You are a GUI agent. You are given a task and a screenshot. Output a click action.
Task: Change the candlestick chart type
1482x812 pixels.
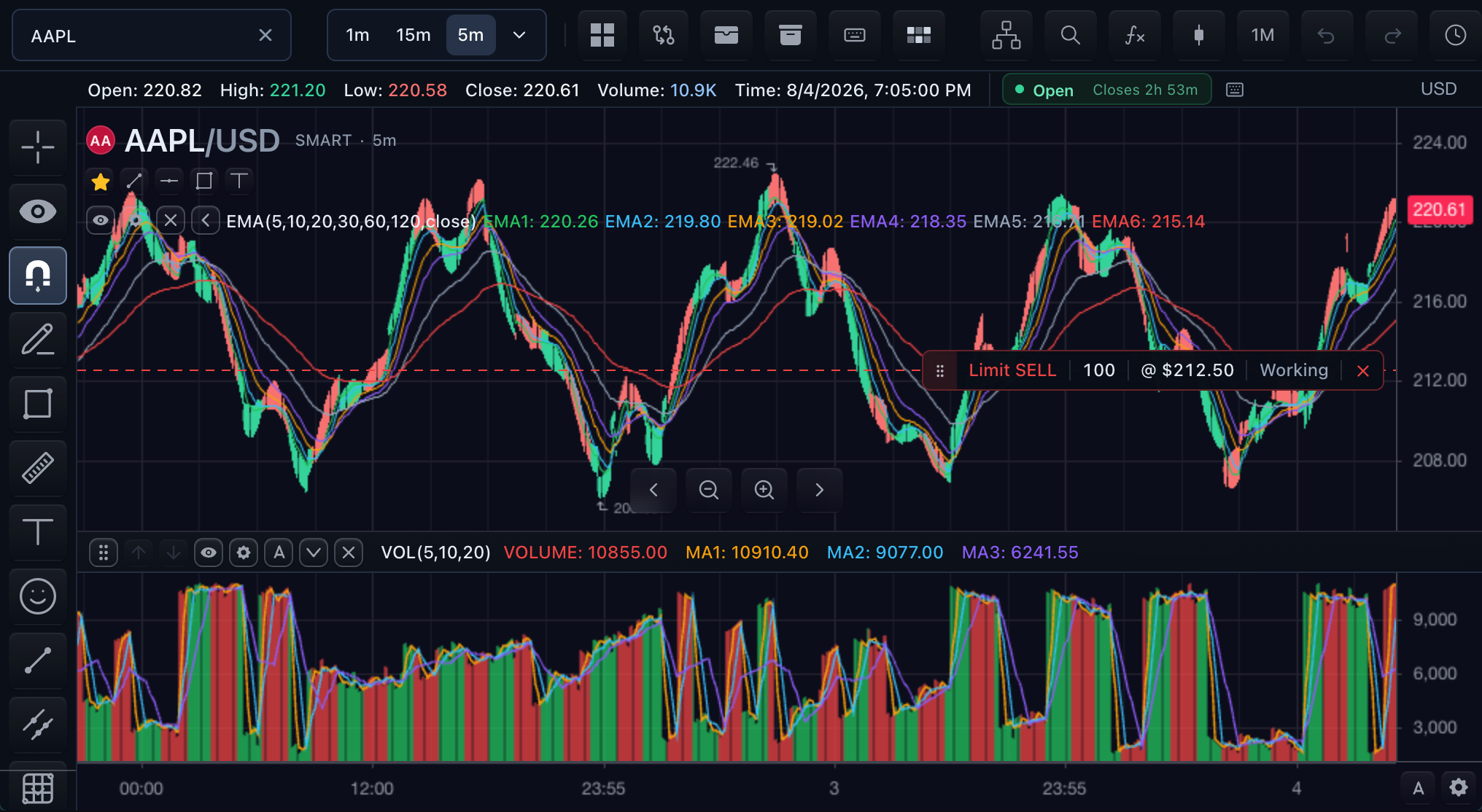pyautogui.click(x=1199, y=35)
